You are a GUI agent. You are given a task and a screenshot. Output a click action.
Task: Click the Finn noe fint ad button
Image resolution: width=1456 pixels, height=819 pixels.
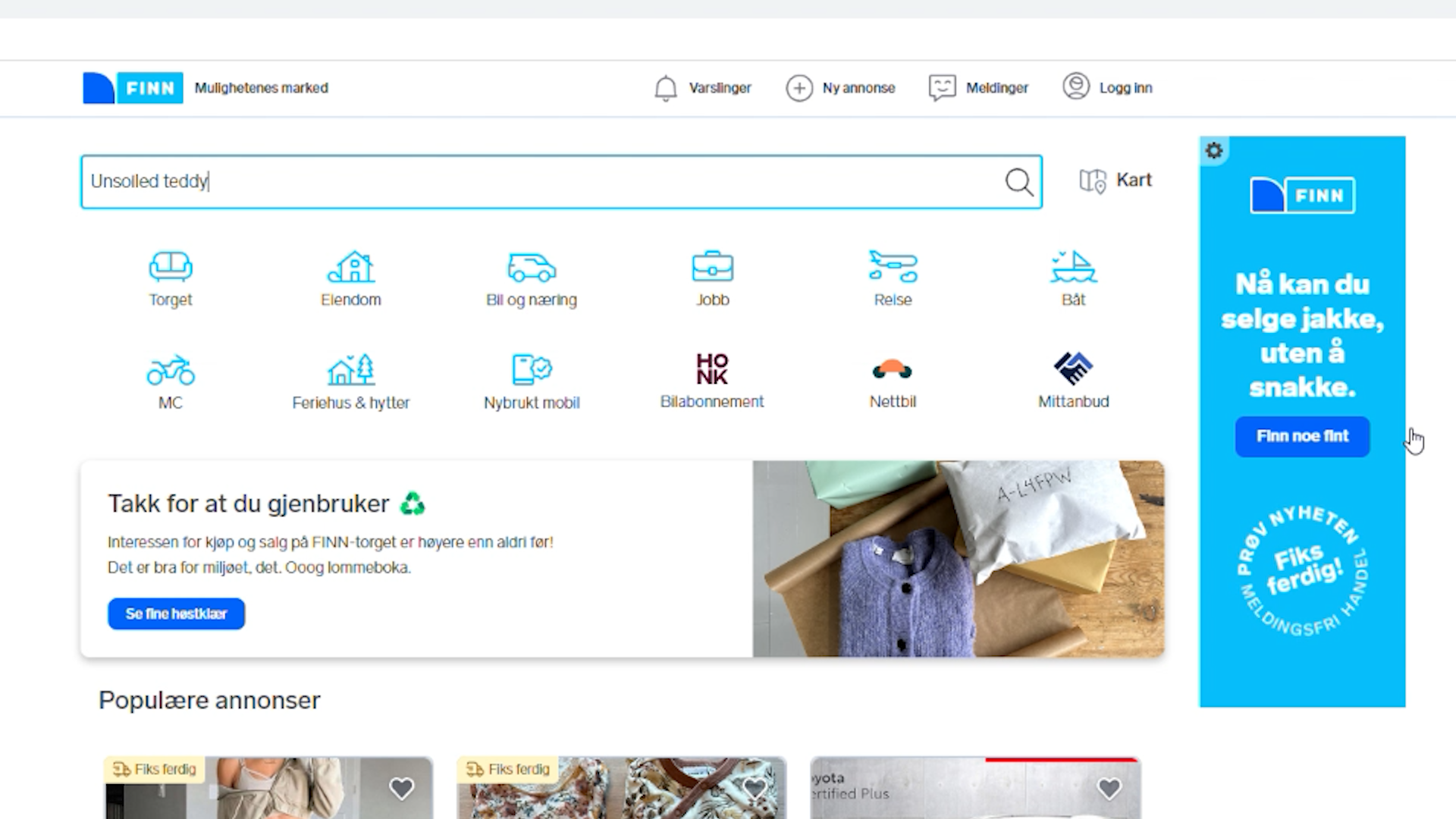click(1302, 436)
